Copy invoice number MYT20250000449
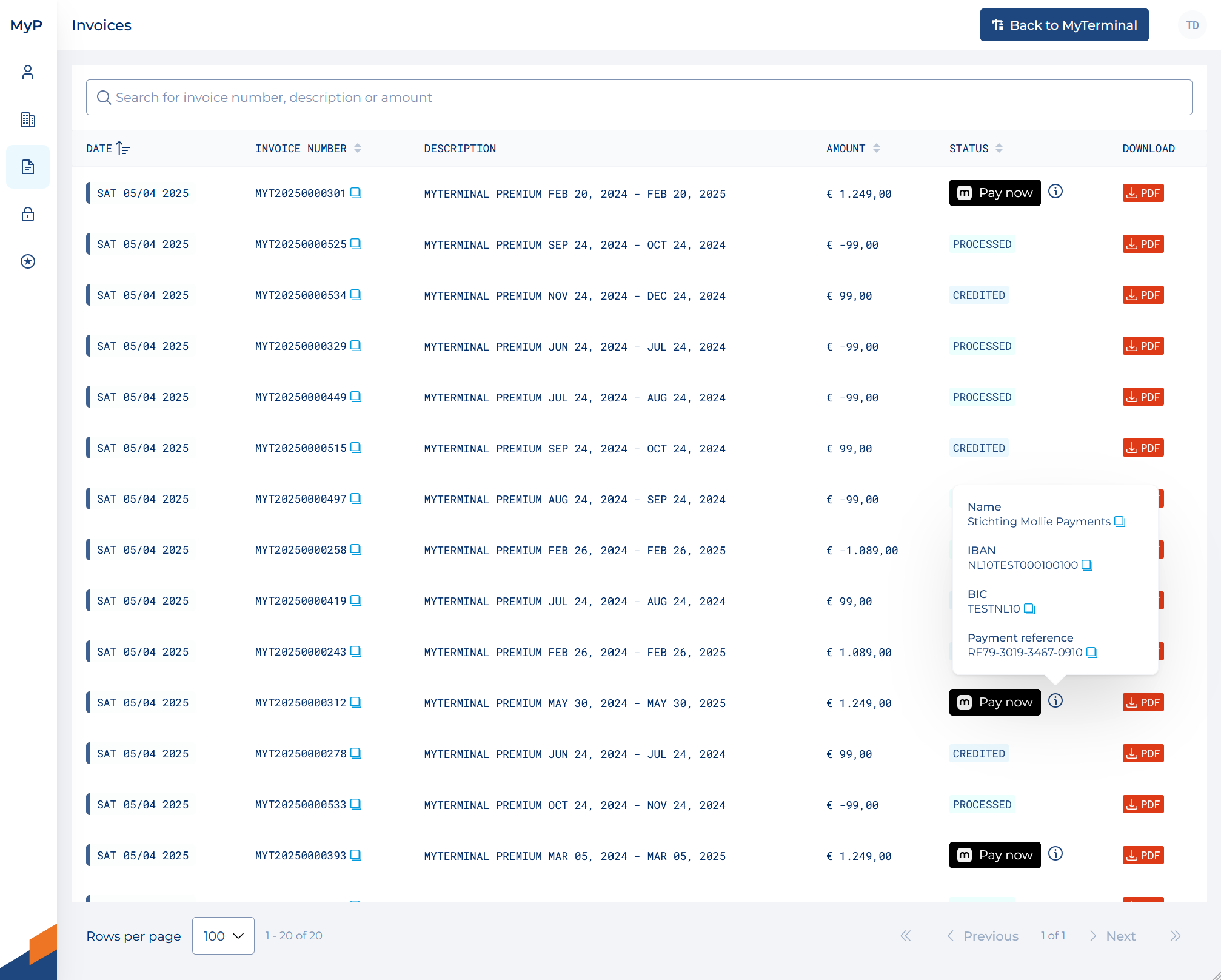Viewport: 1221px width, 980px height. (356, 397)
